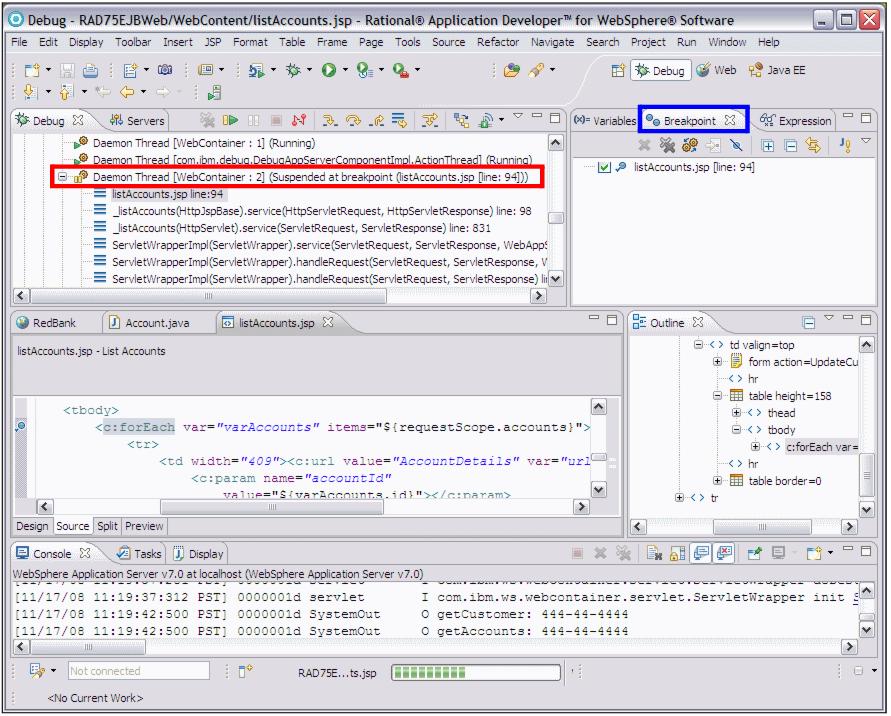
Task: Collapse the table height=158 outline node
Action: pos(717,396)
